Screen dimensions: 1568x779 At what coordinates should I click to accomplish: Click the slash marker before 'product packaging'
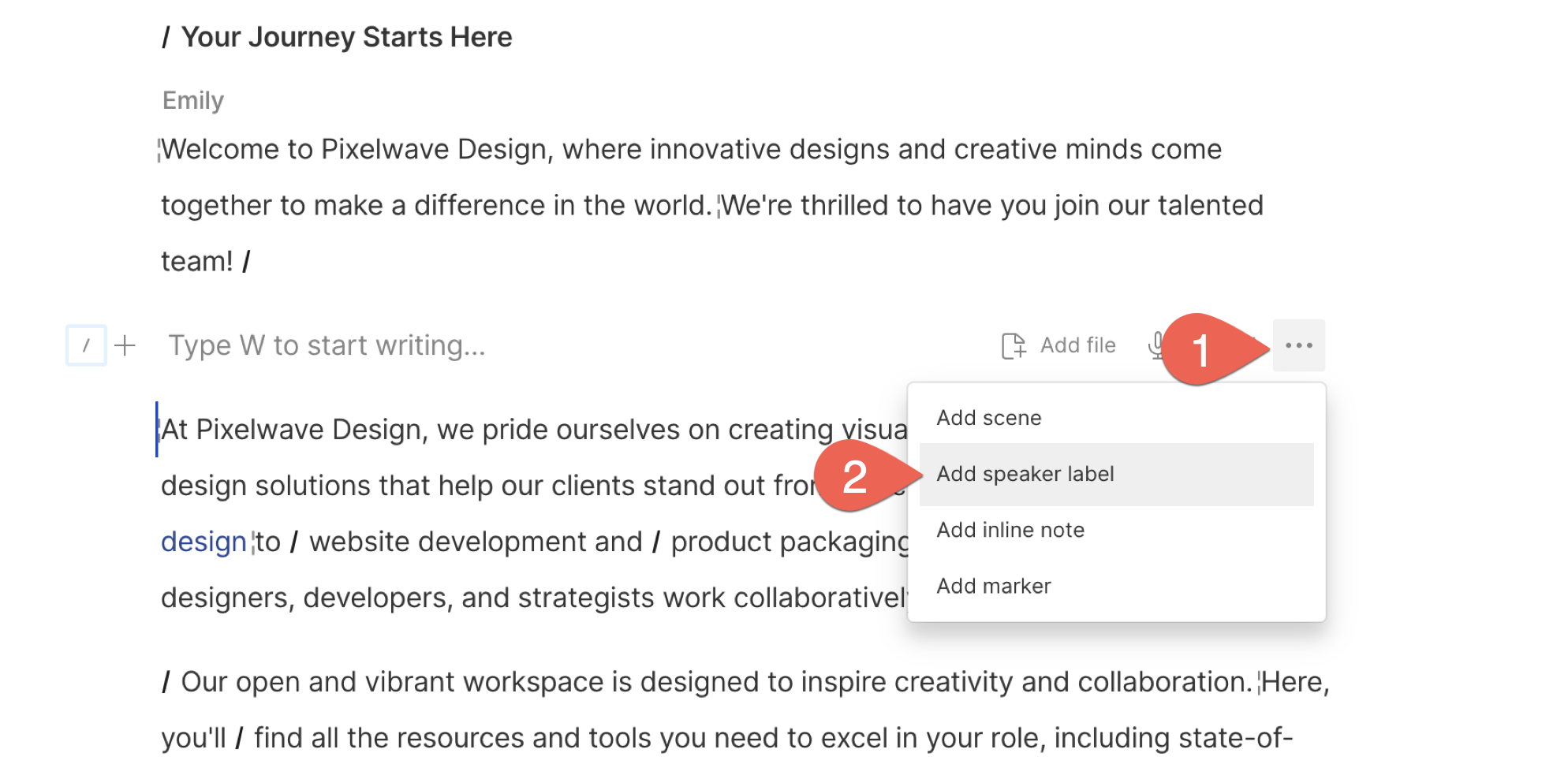point(655,542)
